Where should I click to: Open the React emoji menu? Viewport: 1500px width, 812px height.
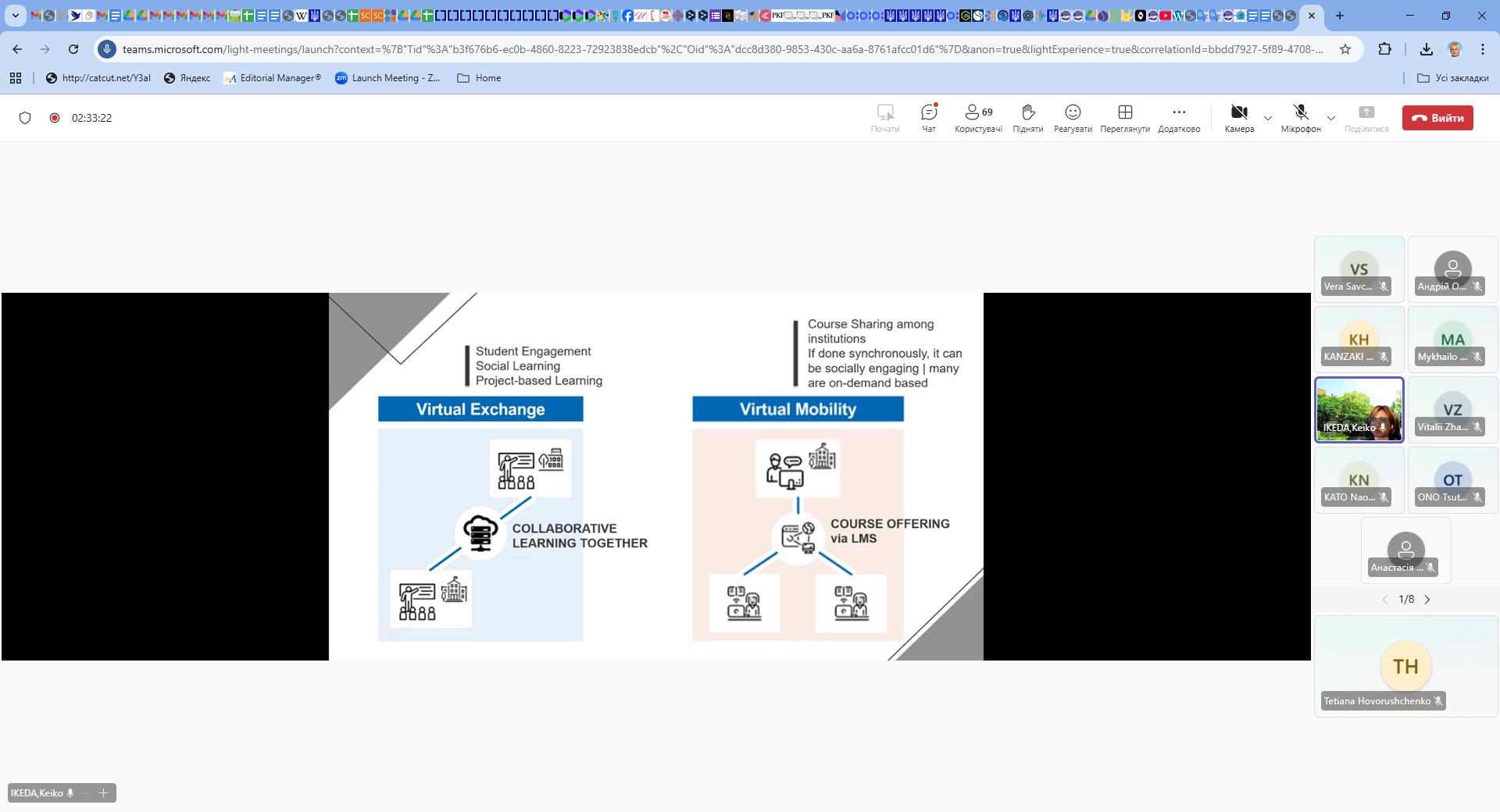click(x=1072, y=118)
